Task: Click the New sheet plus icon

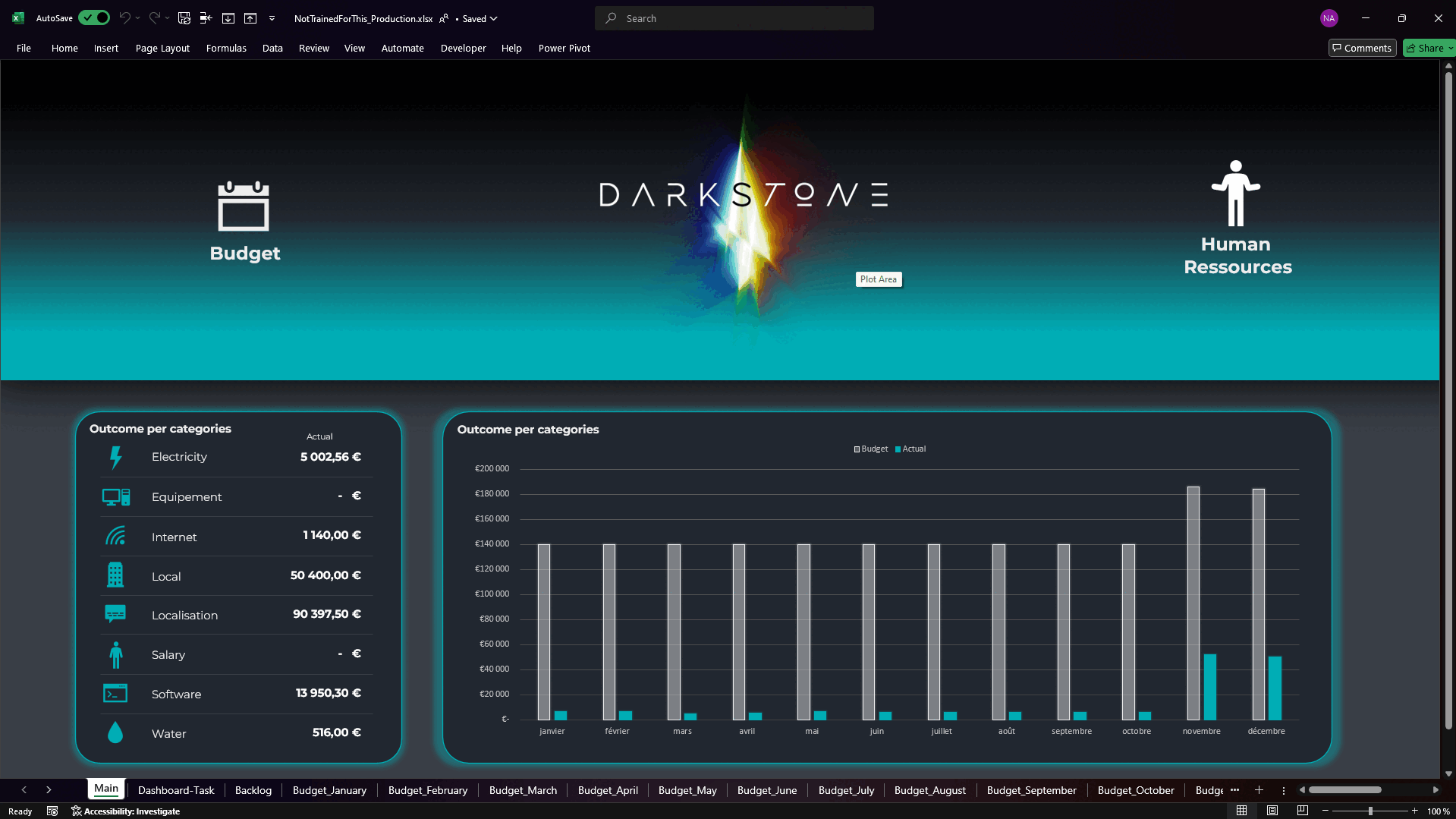Action: coord(1259,790)
